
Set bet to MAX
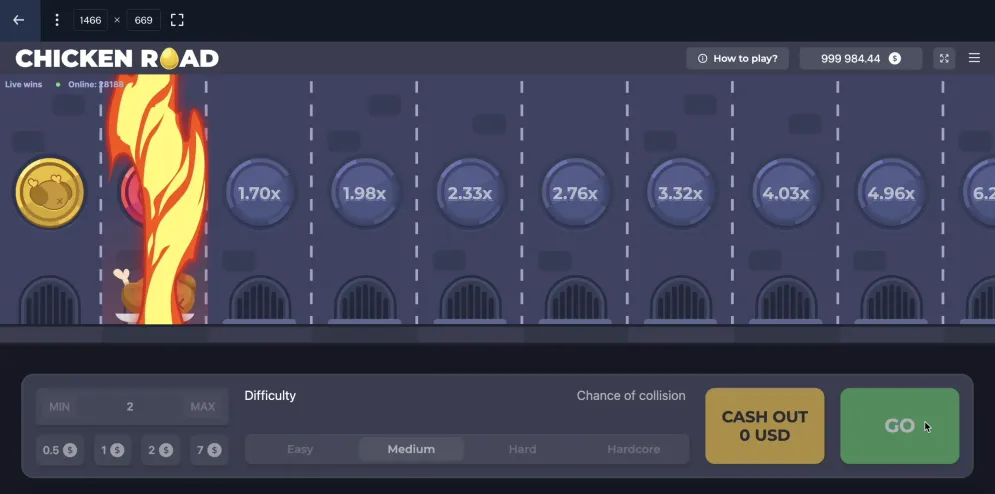[202, 407]
